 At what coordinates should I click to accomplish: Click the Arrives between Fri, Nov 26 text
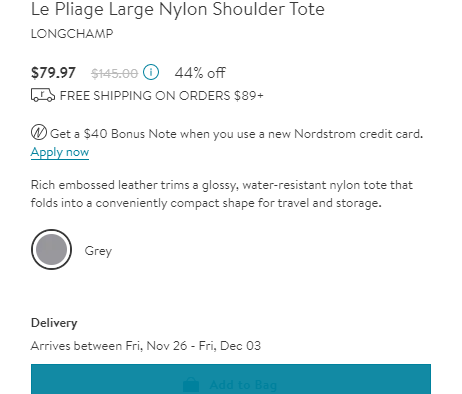pyautogui.click(x=109, y=346)
